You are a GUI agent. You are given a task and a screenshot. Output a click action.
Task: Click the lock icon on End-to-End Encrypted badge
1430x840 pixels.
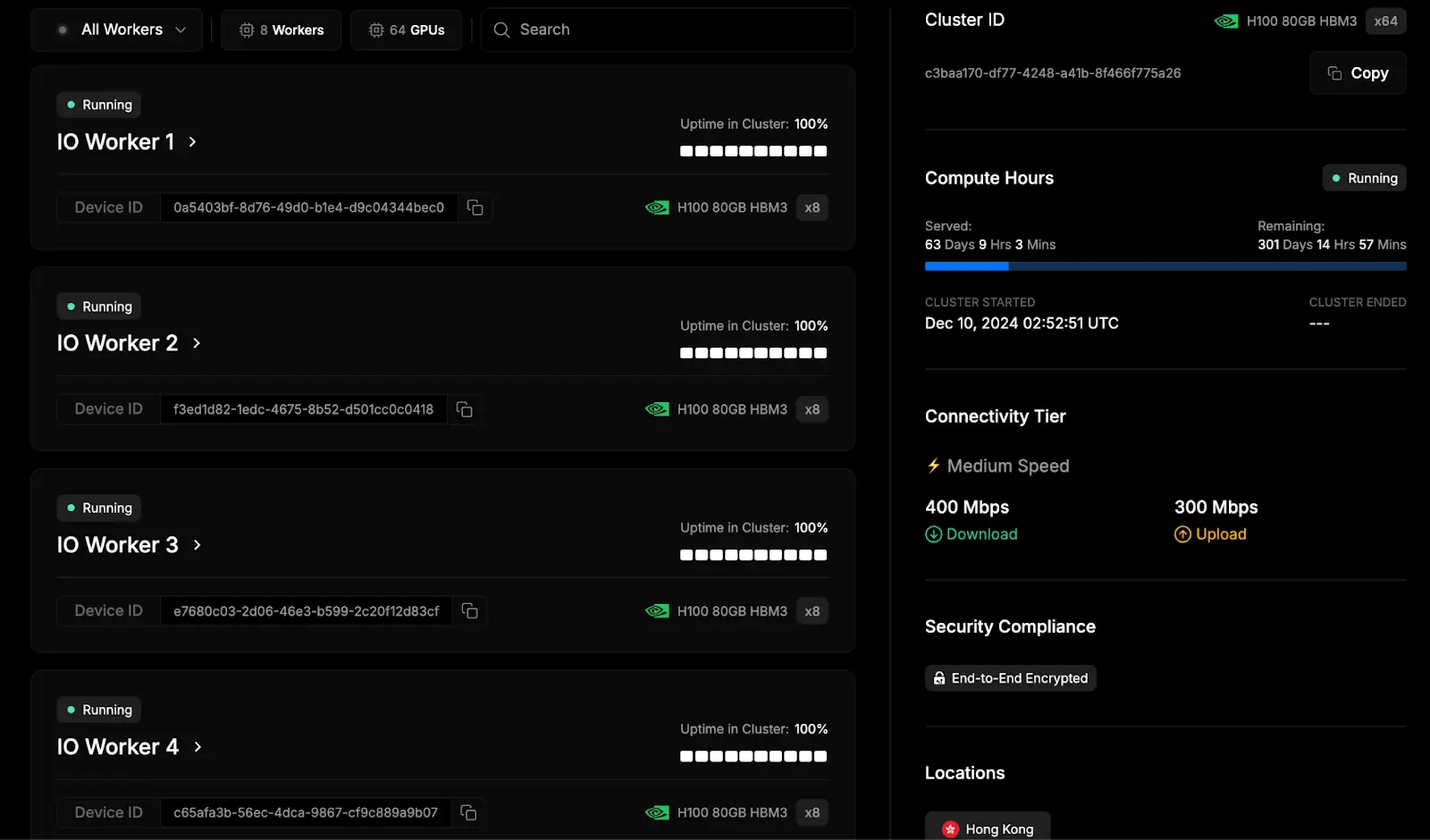(940, 677)
